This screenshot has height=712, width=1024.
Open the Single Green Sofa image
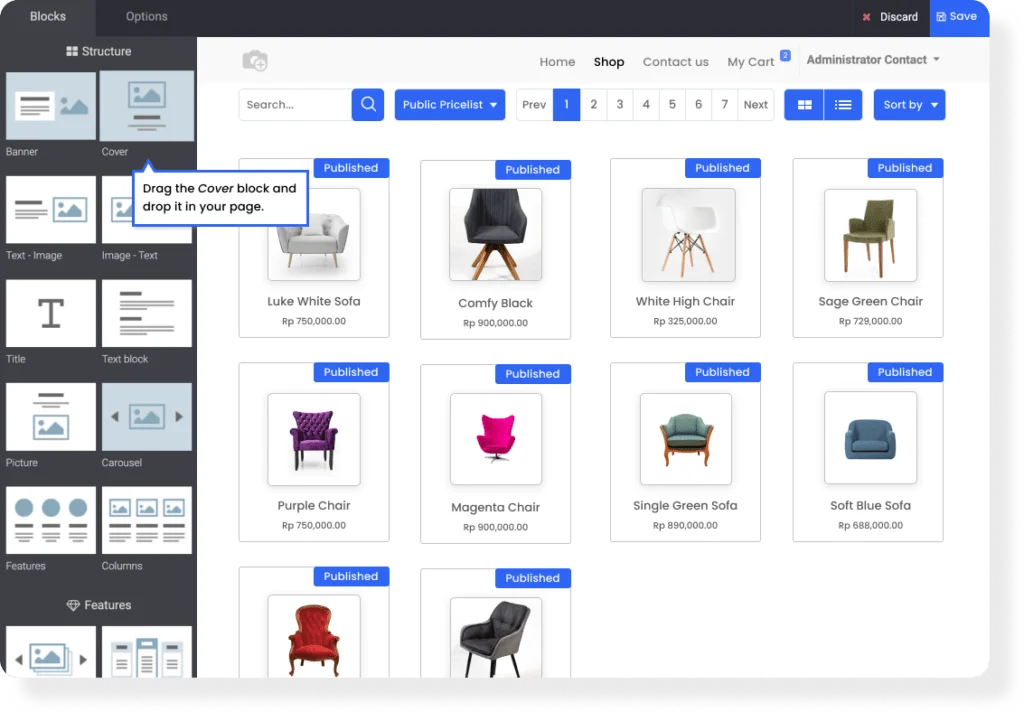tap(686, 439)
